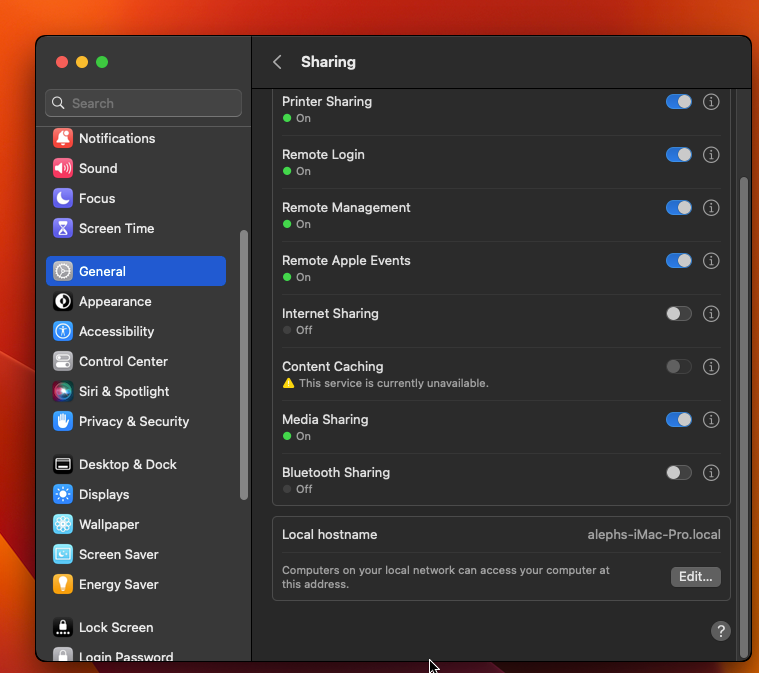Disable the Media Sharing switch
This screenshot has height=673, width=759.
click(678, 420)
